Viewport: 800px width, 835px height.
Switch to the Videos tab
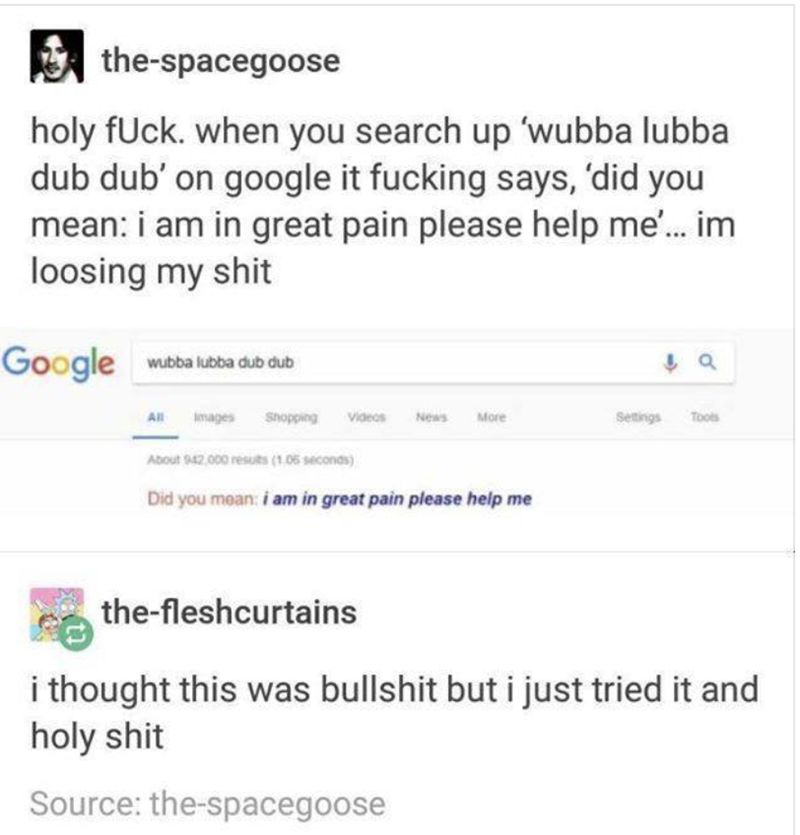366,417
